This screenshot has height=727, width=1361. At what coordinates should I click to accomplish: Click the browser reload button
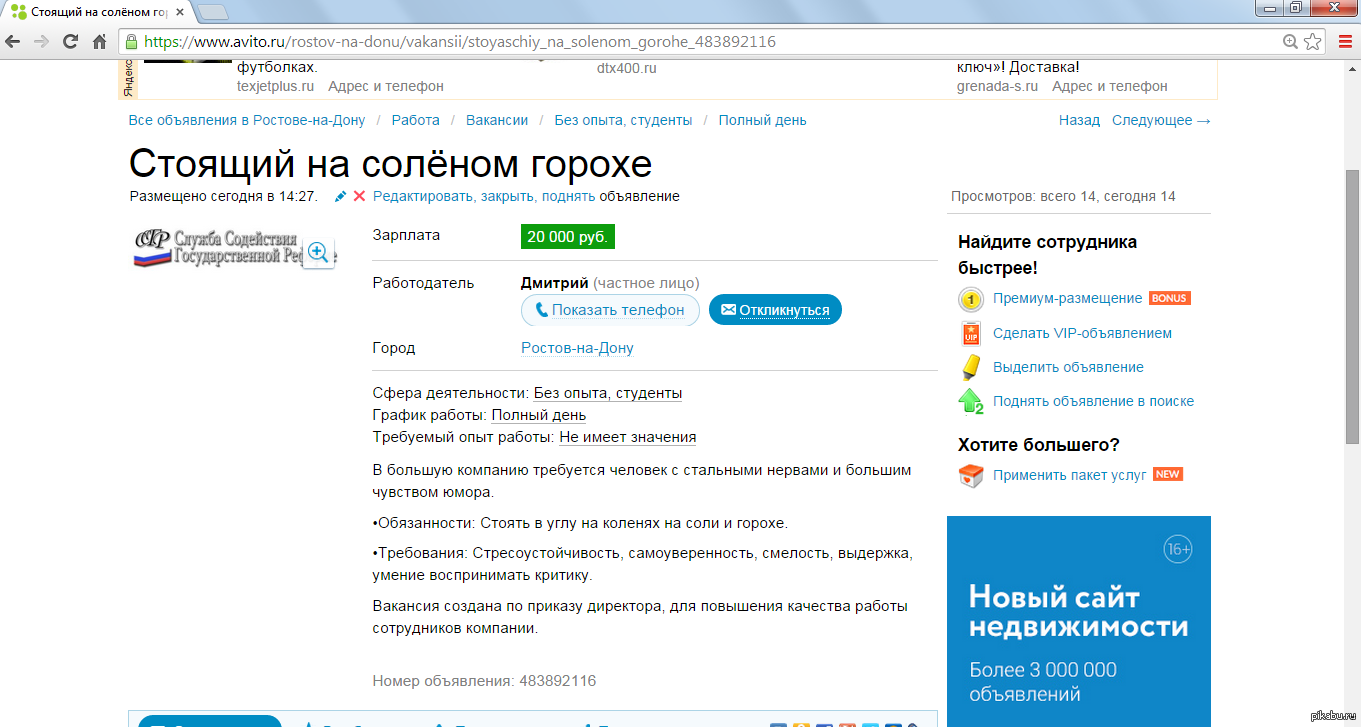pos(70,42)
